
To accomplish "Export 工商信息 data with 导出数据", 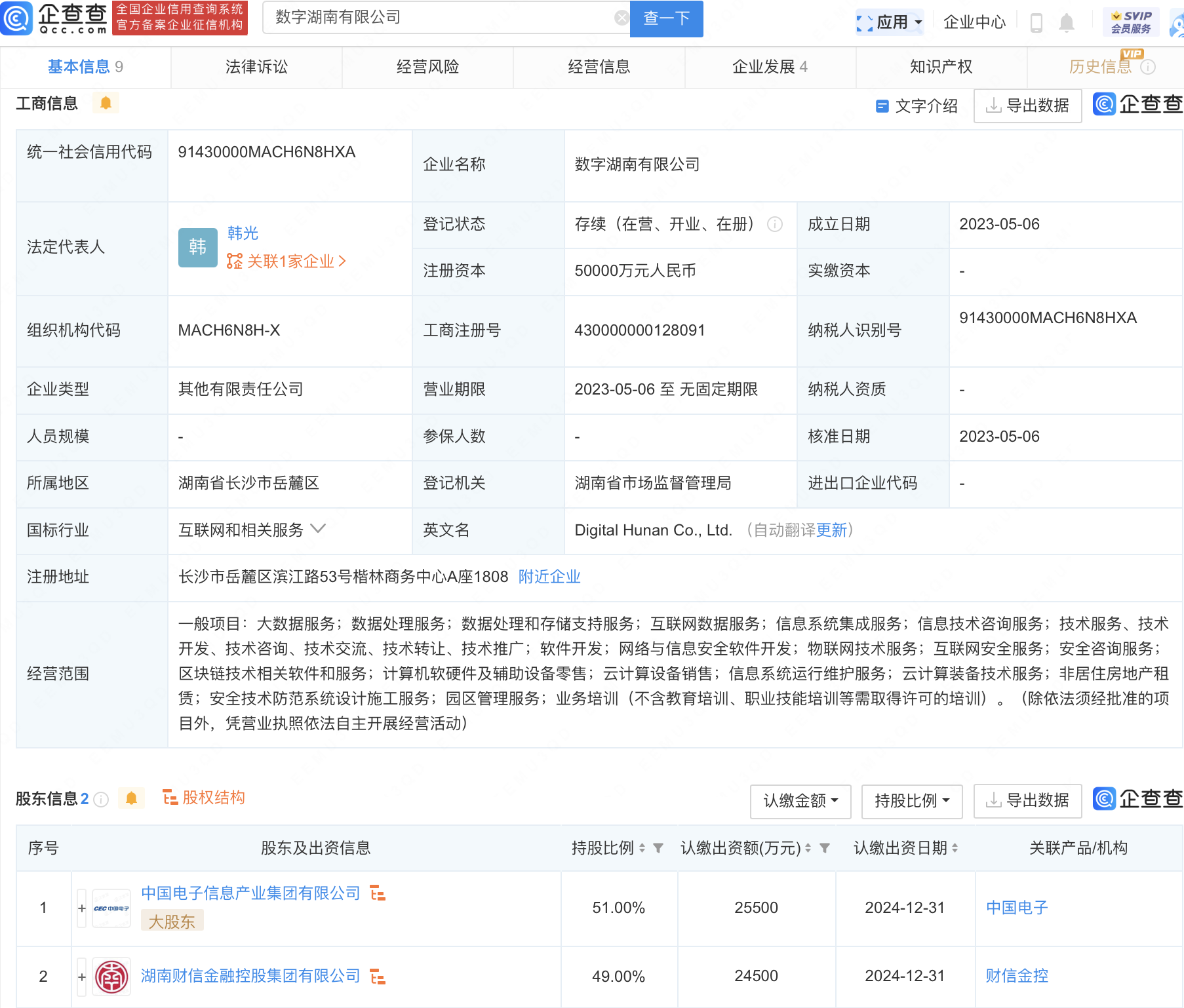I will [1027, 106].
